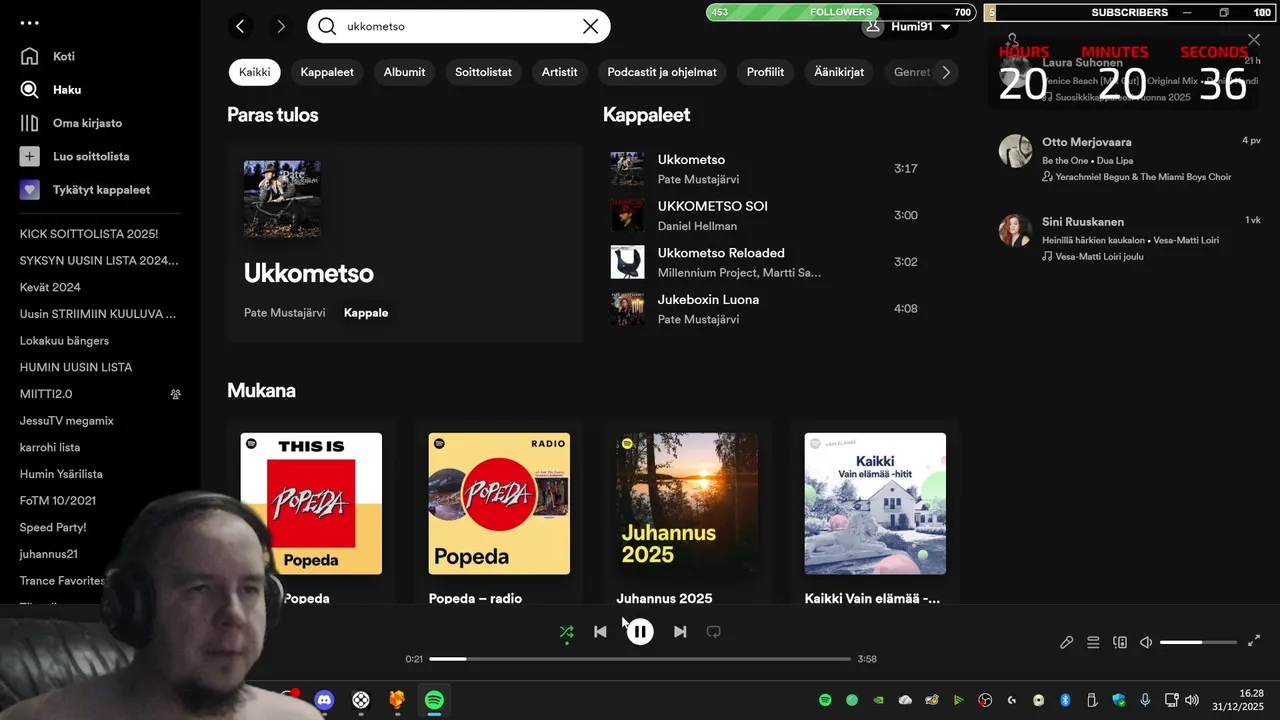Open Windows Security shield tray icon

[x=1118, y=700]
